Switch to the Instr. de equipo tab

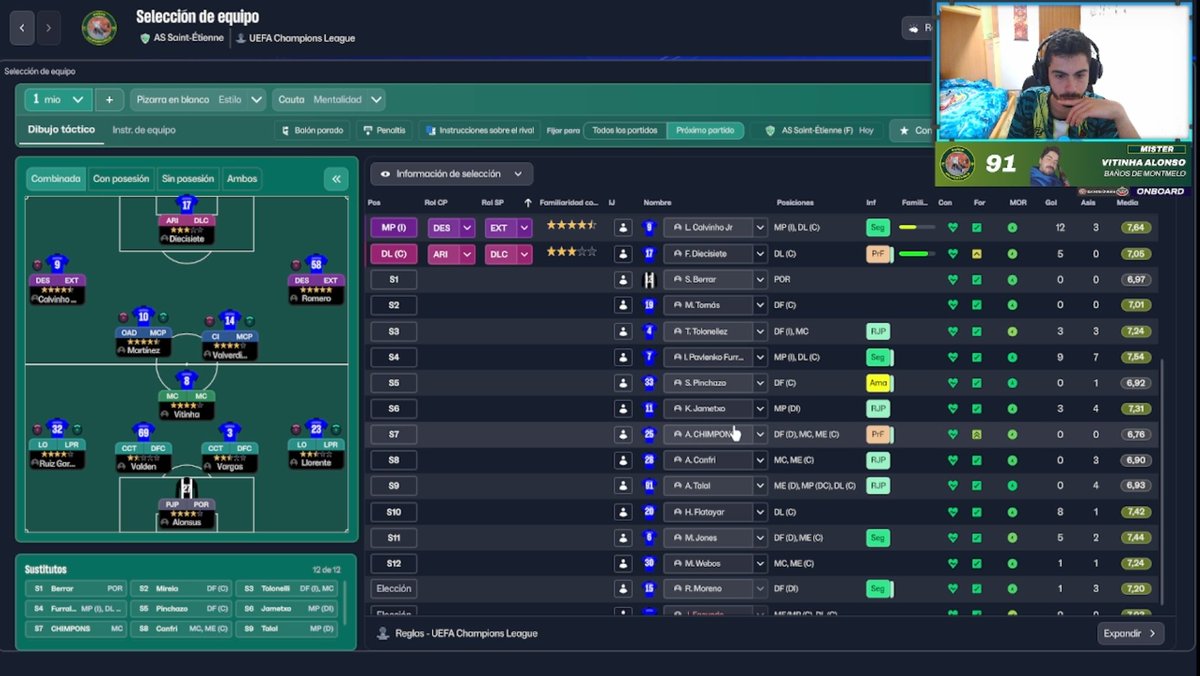[144, 130]
